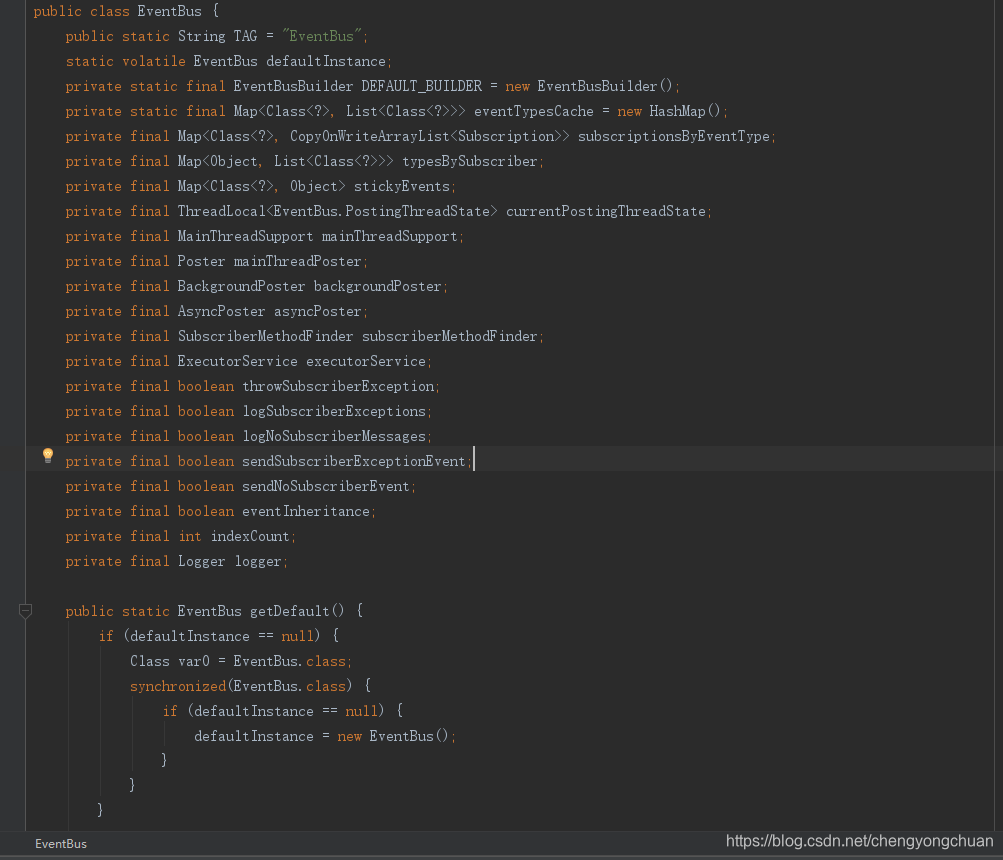
Task: Click the indexCount field name
Action: click(x=250, y=535)
